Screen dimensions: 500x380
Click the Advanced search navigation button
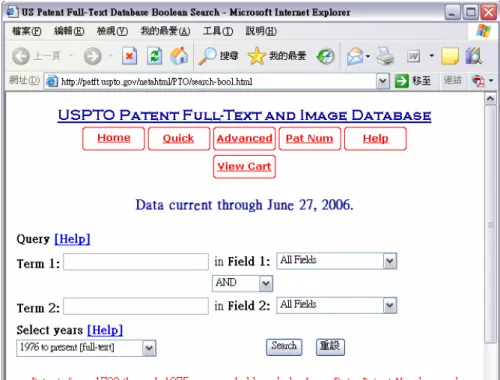pos(244,138)
